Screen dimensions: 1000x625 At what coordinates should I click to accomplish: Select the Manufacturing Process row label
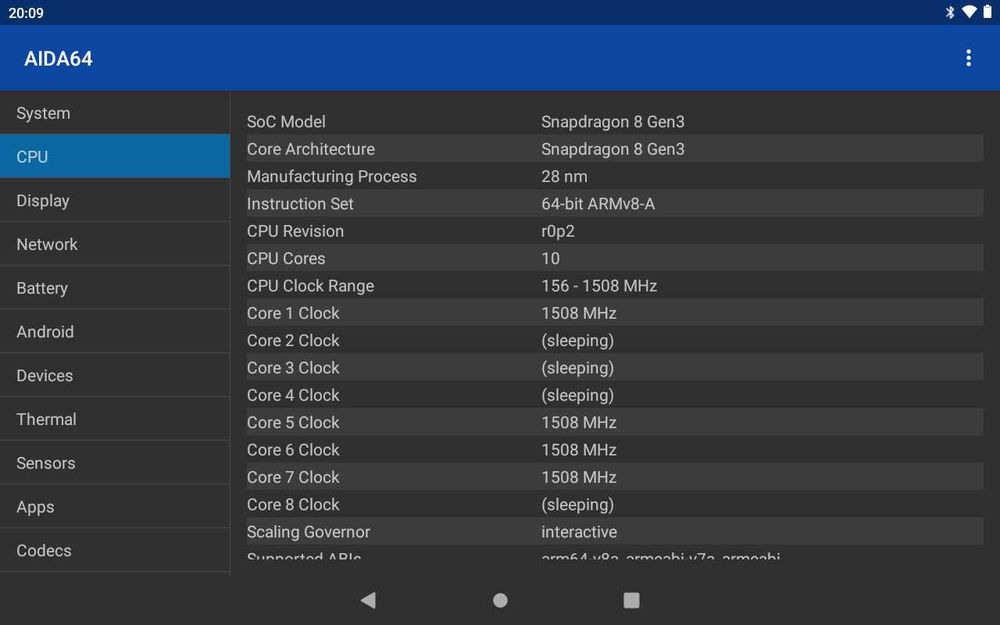pyautogui.click(x=332, y=177)
